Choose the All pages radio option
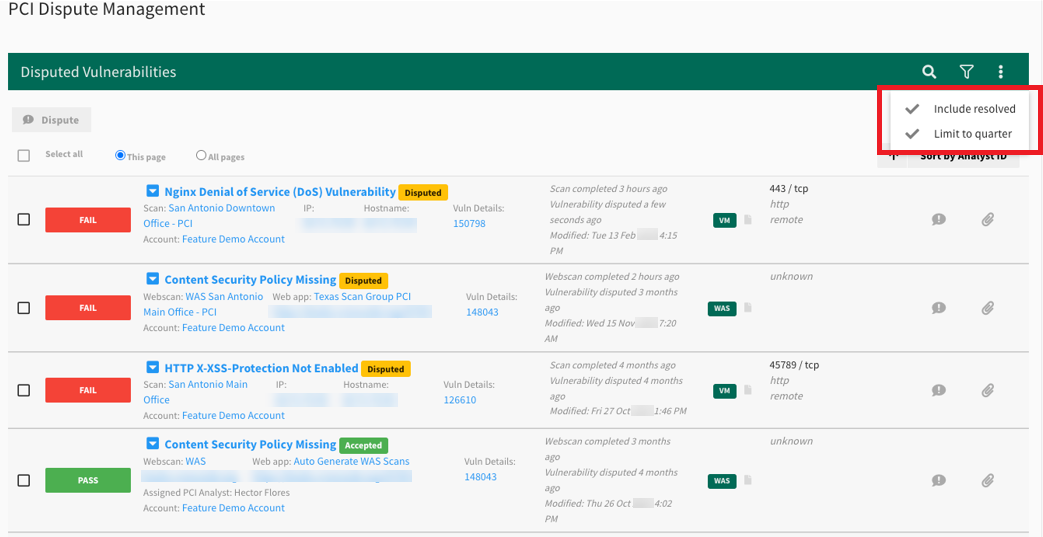This screenshot has height=537, width=1043. pos(201,156)
